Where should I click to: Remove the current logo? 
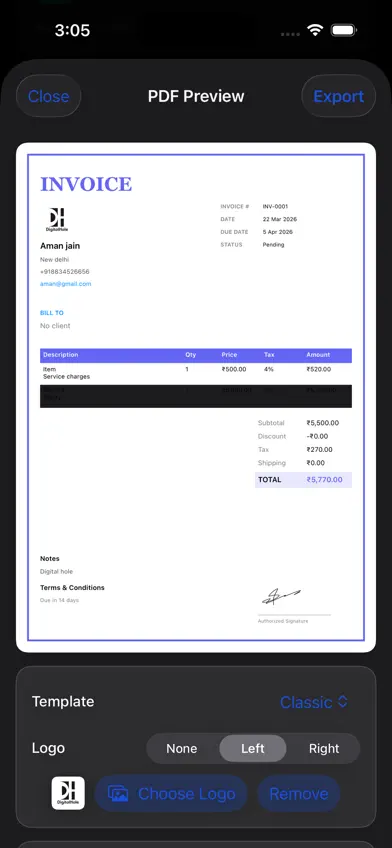pyautogui.click(x=299, y=793)
